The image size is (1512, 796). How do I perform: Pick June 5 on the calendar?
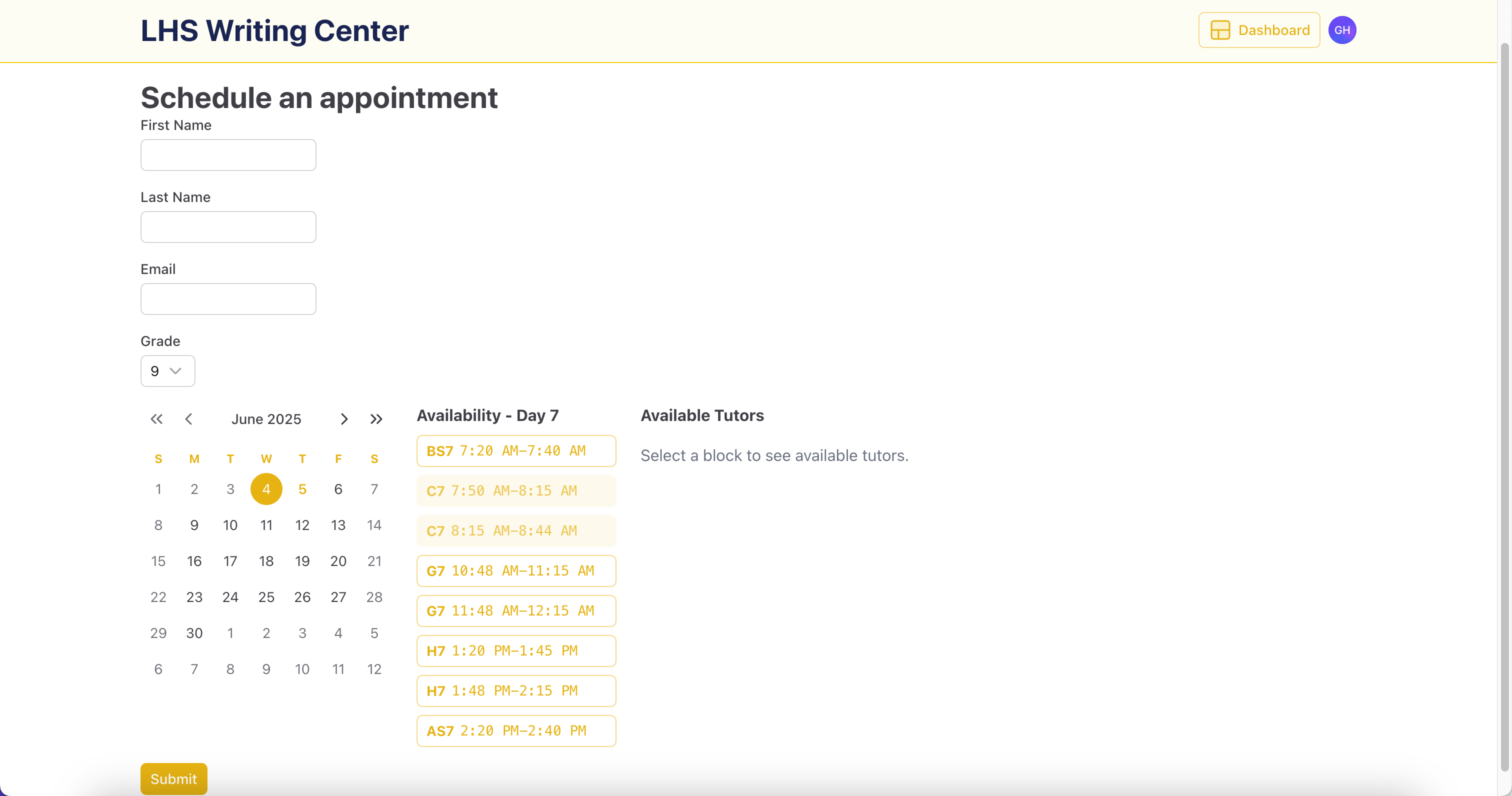302,489
